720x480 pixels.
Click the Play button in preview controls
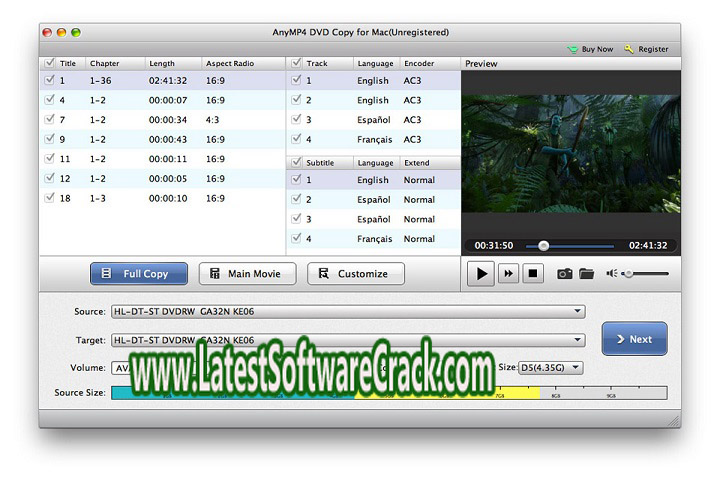click(481, 273)
